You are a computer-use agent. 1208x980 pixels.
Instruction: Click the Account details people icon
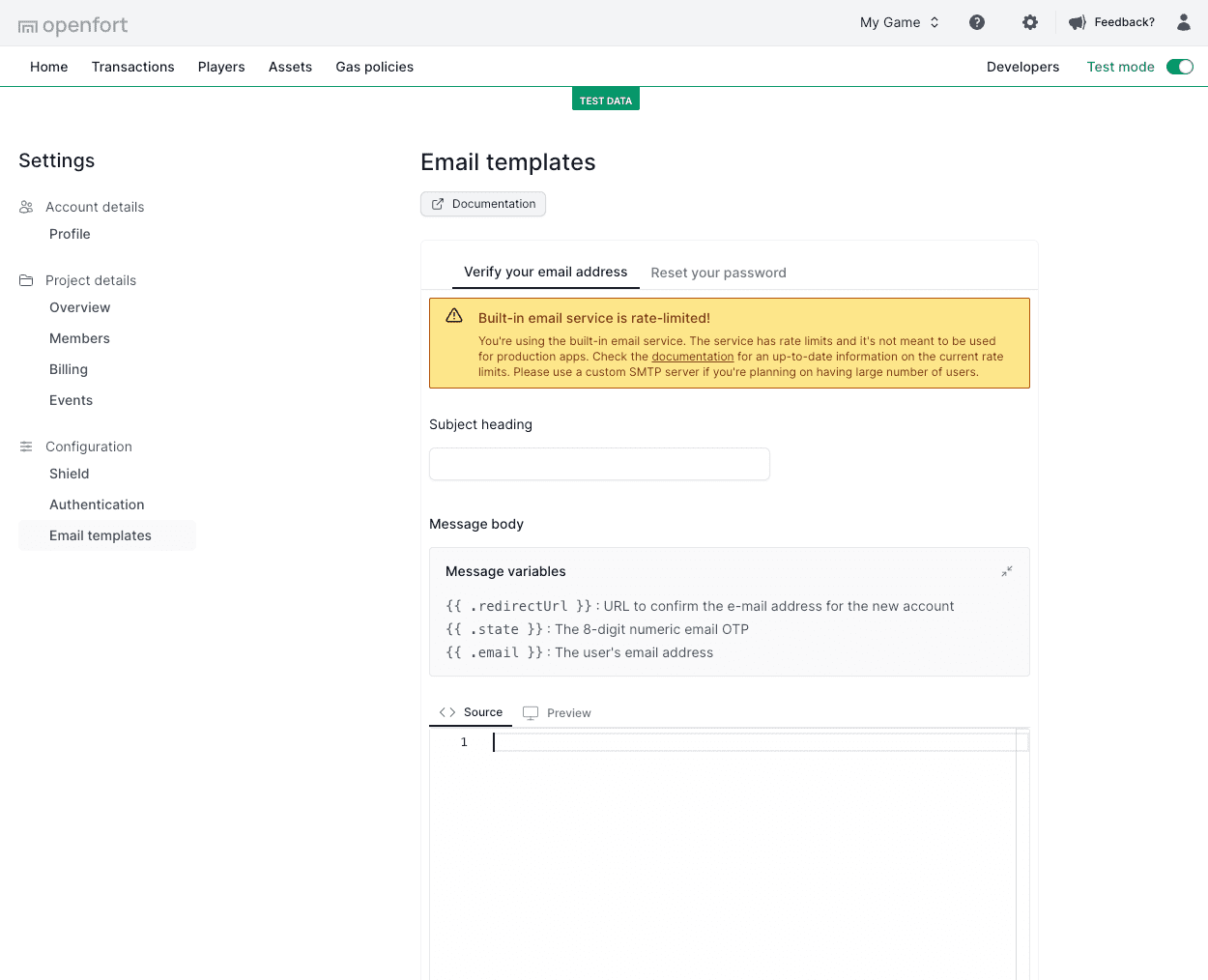pos(26,207)
